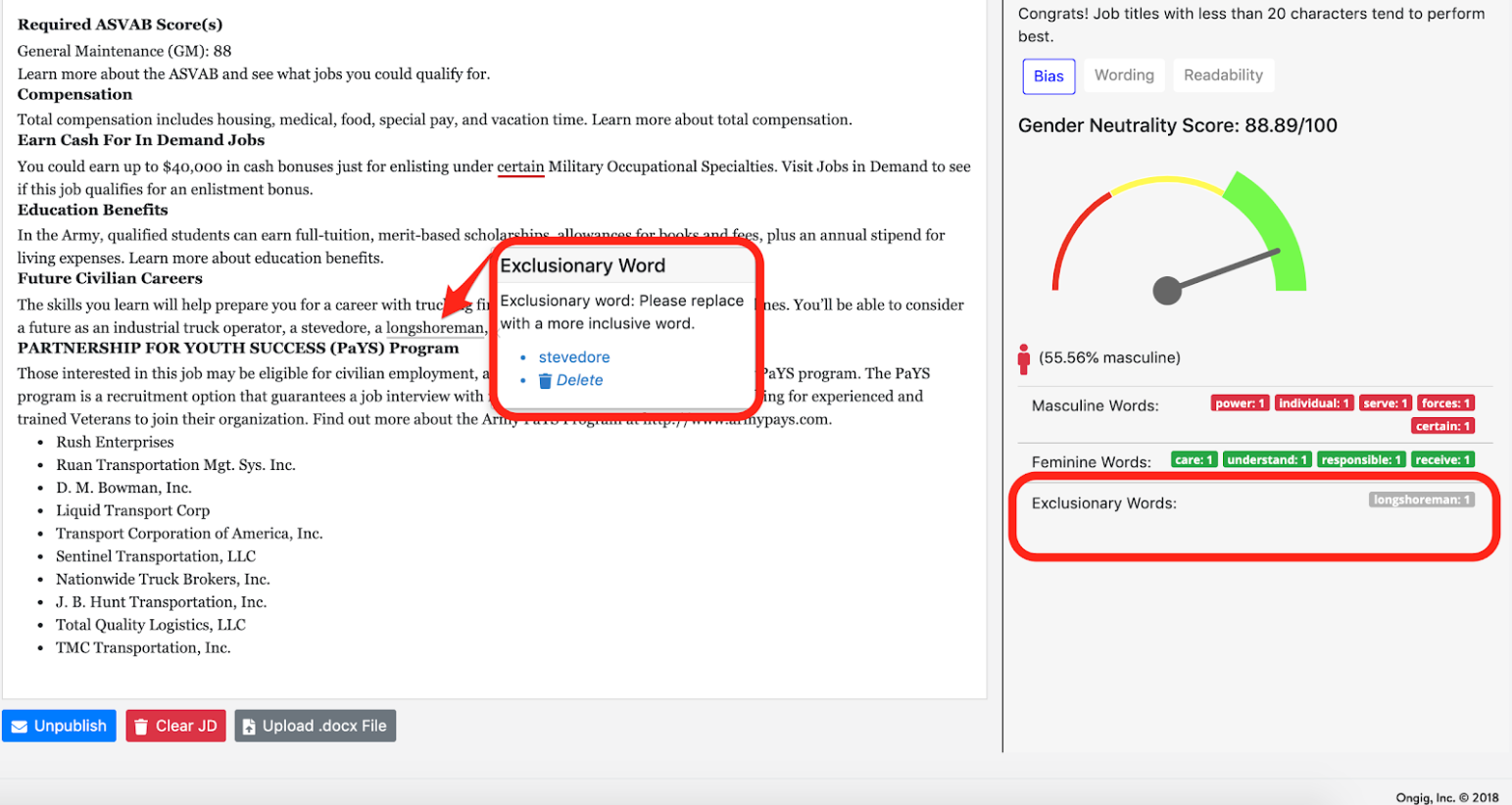
Task: Click list item Rush Enterprises
Action: [115, 443]
